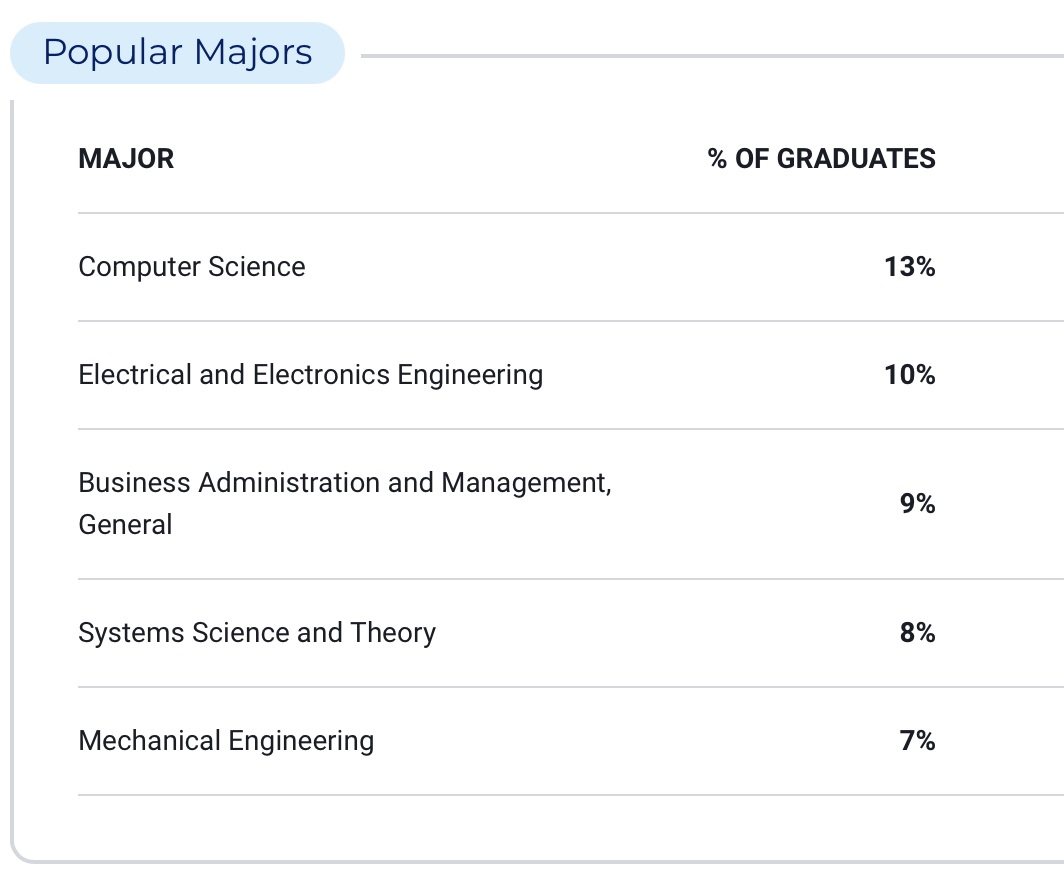
Task: Click the 7% value for Mechanical Engineering
Action: pos(917,740)
